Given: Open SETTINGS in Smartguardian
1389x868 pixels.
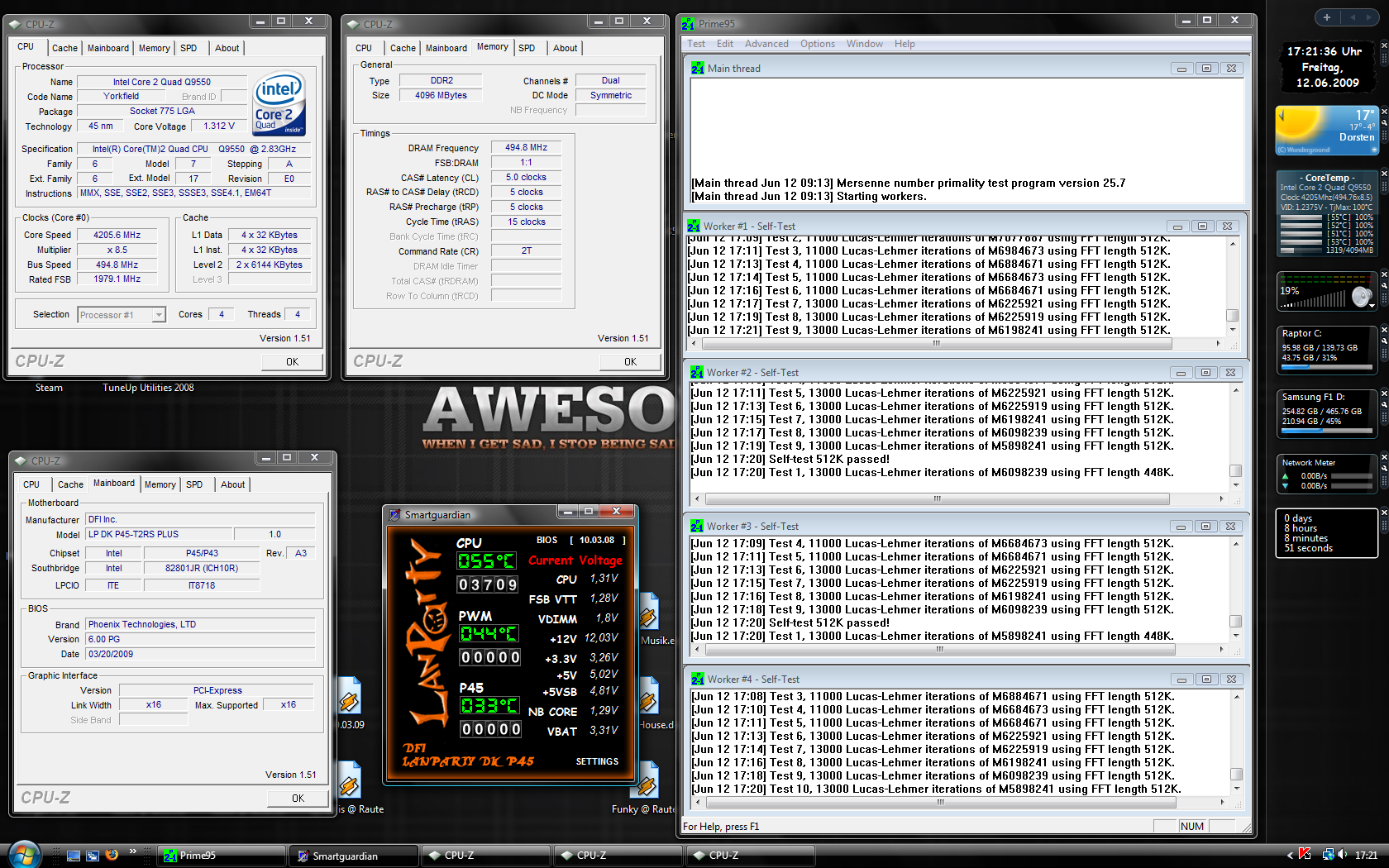Looking at the screenshot, I should pos(597,761).
